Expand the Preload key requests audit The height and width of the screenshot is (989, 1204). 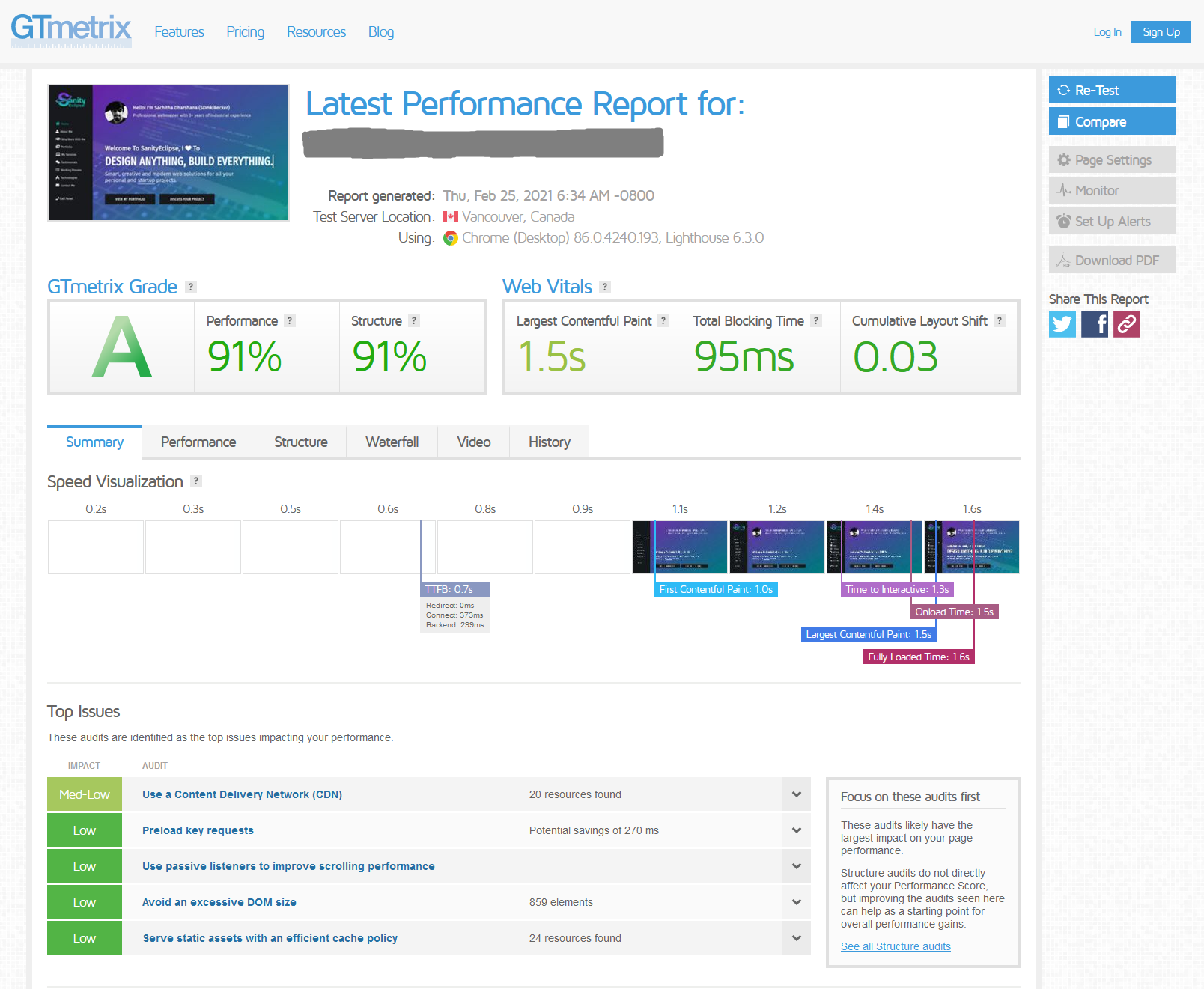[797, 830]
